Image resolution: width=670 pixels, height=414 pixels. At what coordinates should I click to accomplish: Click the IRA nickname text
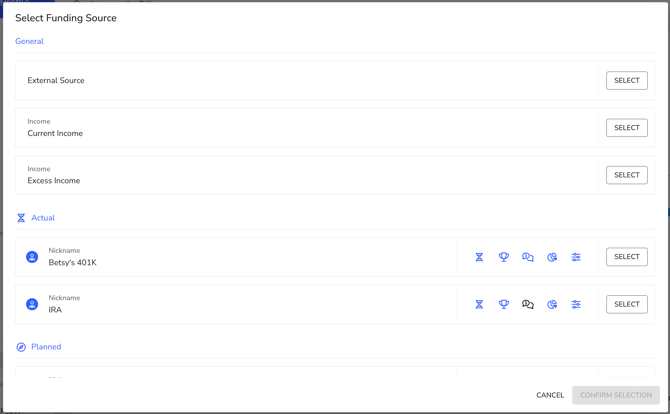tap(55, 310)
